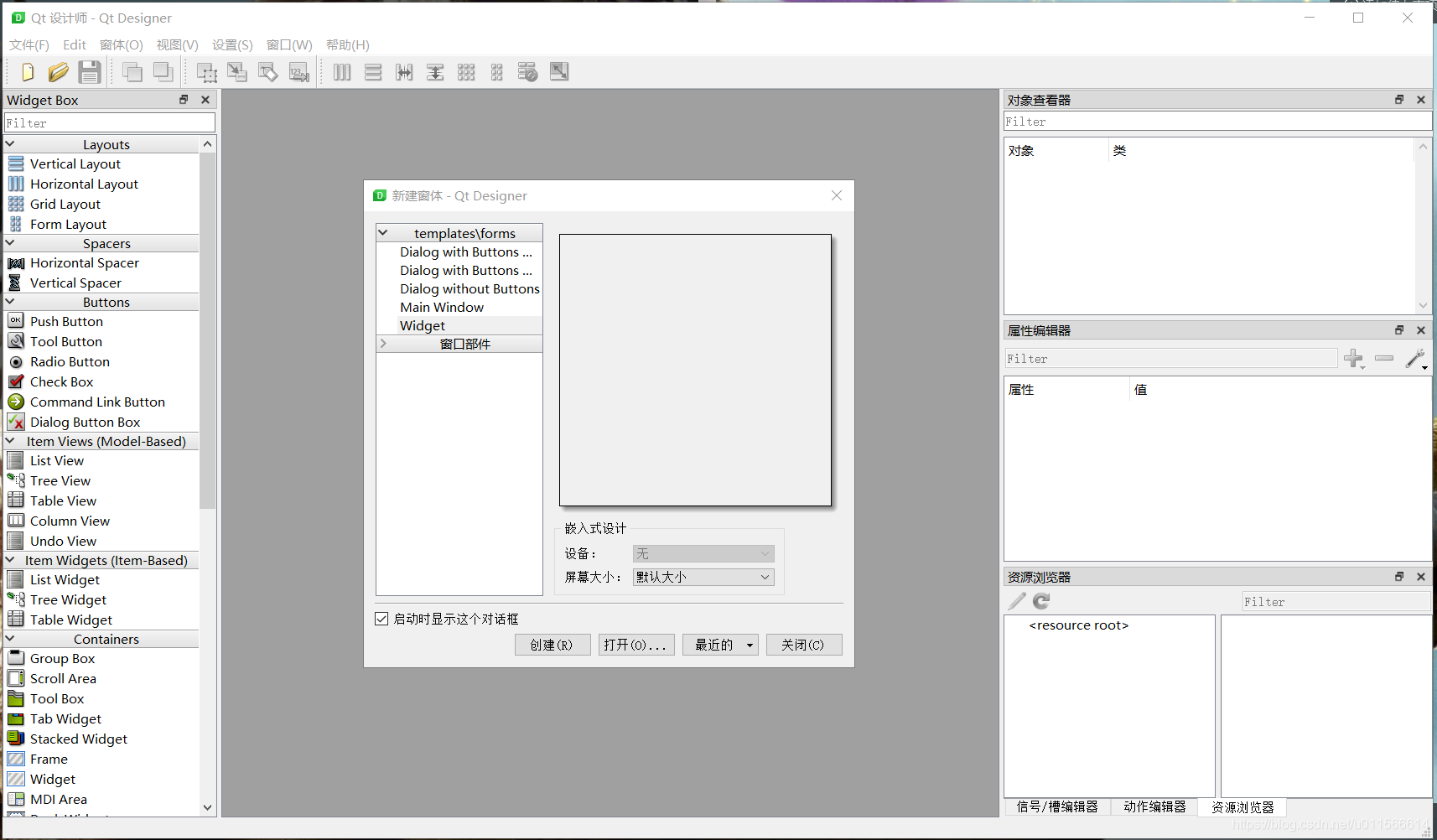The height and width of the screenshot is (840, 1437).
Task: Select the Edit Tab Order mode icon
Action: (299, 72)
